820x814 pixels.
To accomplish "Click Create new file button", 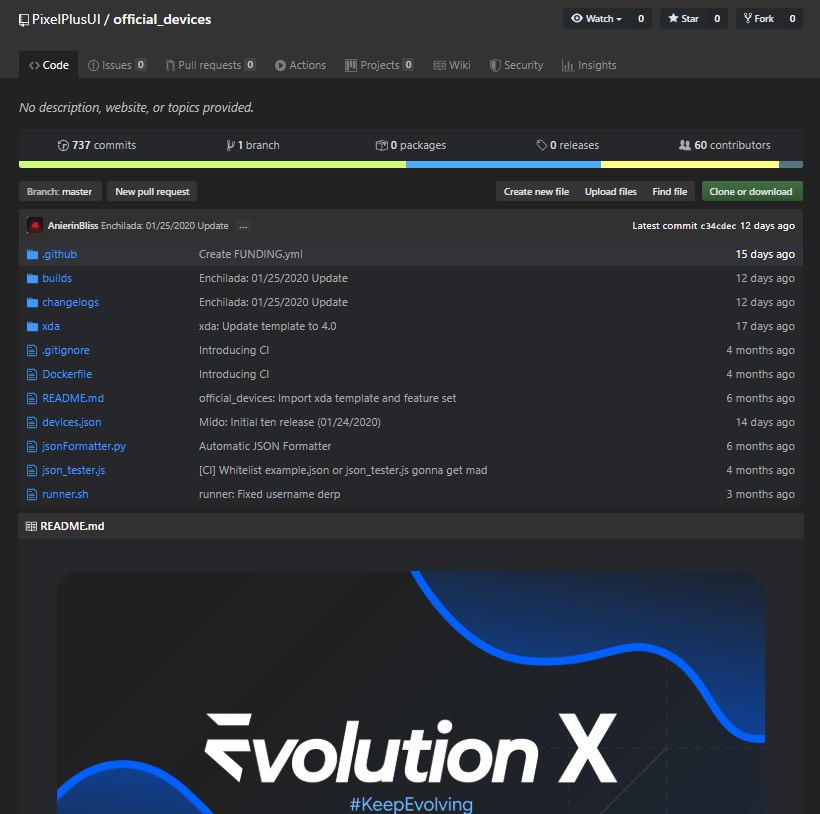I will click(x=536, y=192).
